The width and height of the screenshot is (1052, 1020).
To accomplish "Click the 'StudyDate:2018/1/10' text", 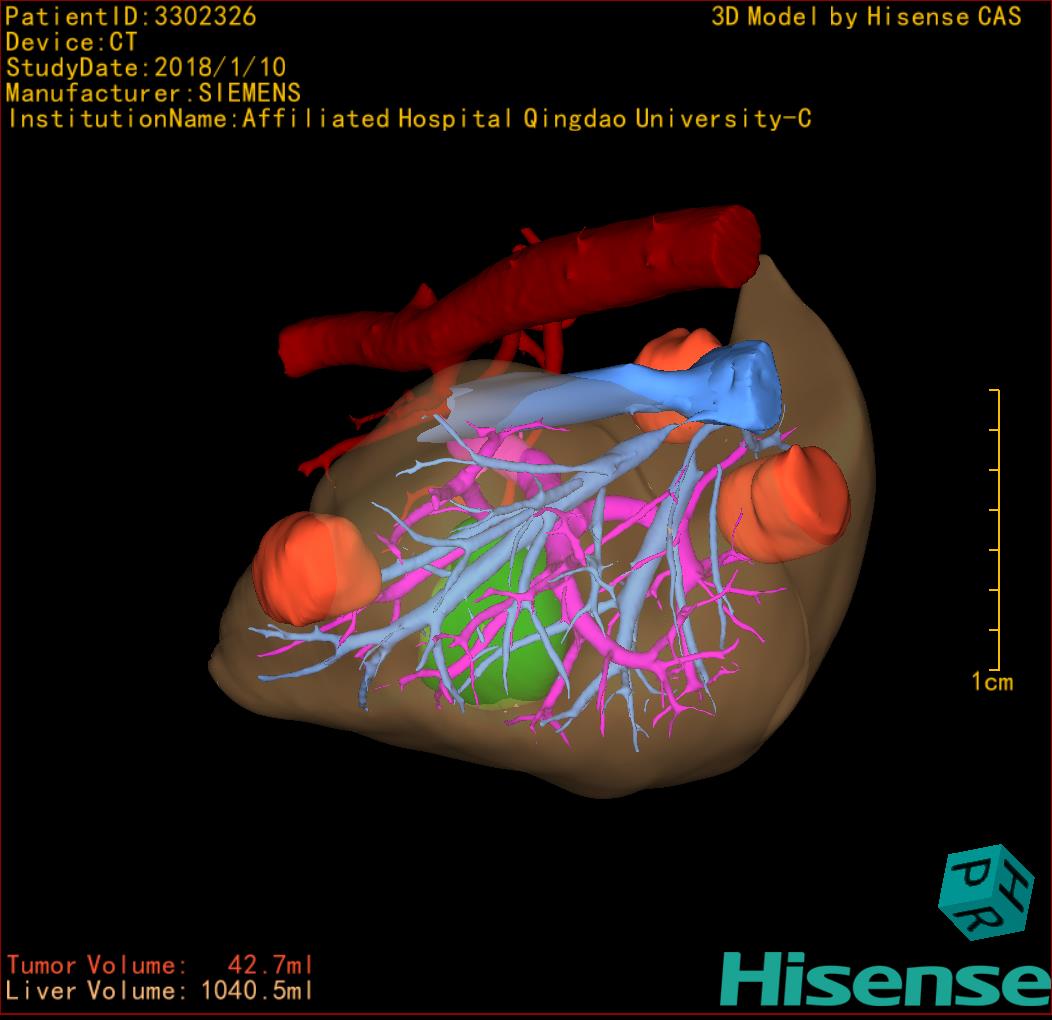I will (x=146, y=67).
